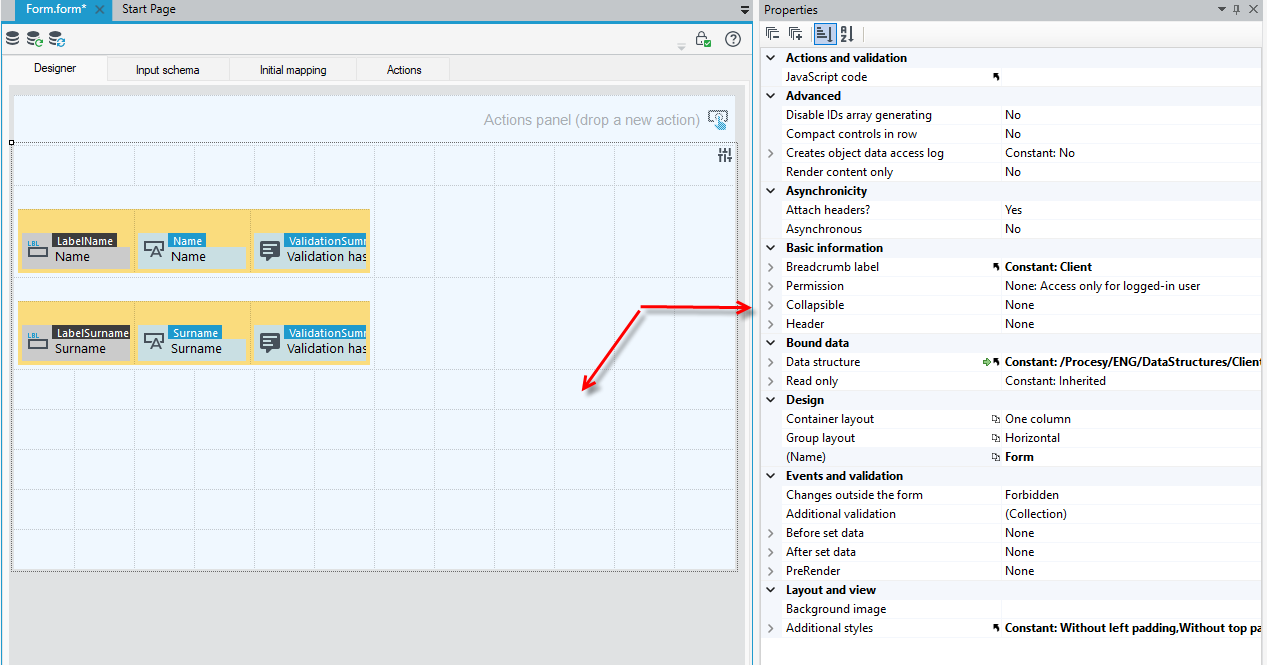Select the Name text box control

click(192, 250)
